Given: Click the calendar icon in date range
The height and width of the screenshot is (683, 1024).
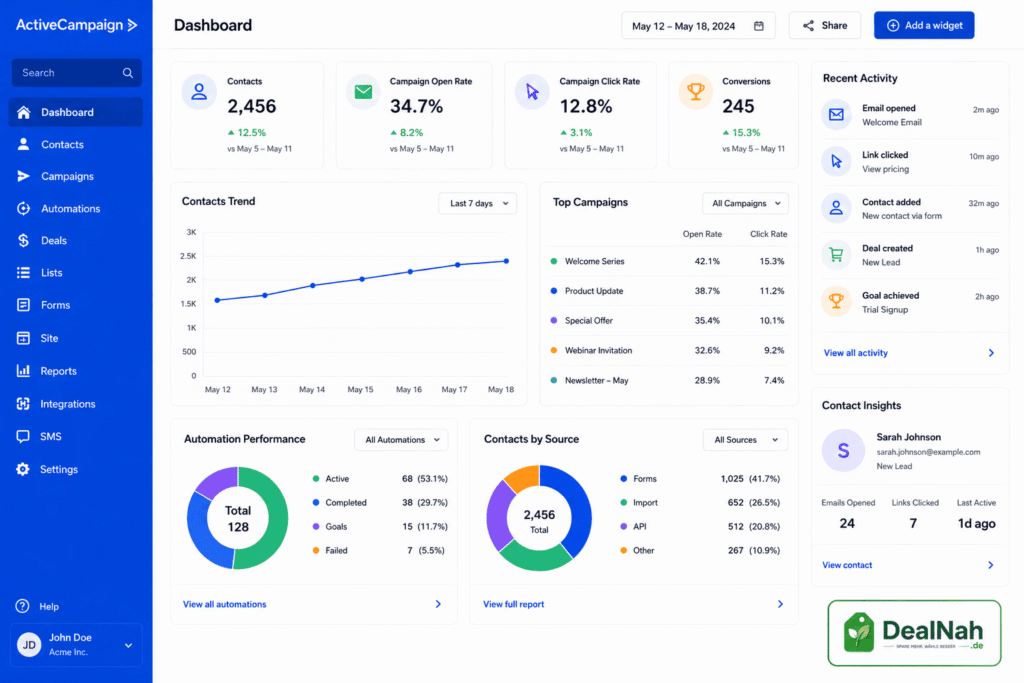Looking at the screenshot, I should 759,26.
